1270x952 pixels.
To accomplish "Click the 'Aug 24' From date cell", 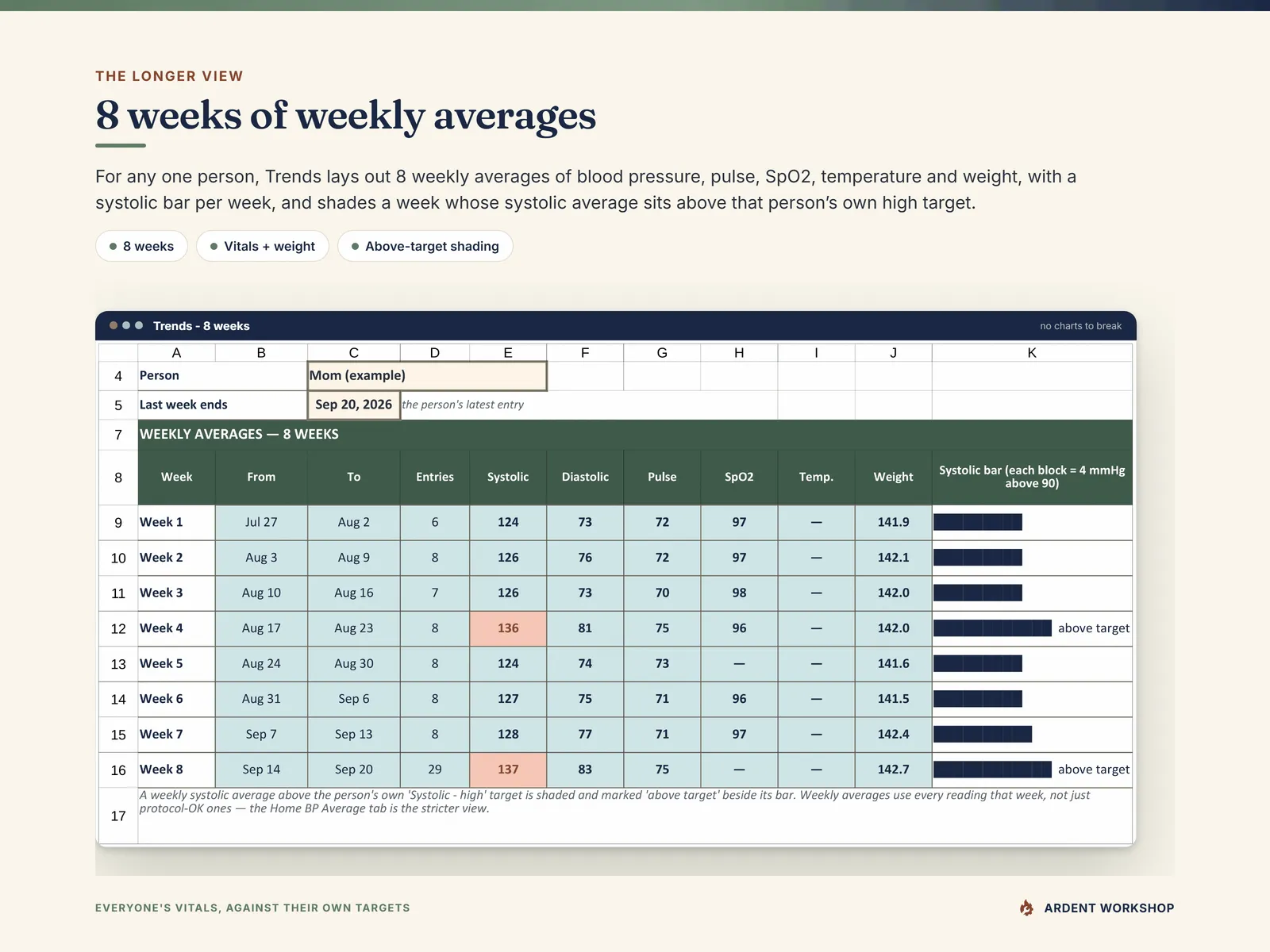I will (x=261, y=664).
